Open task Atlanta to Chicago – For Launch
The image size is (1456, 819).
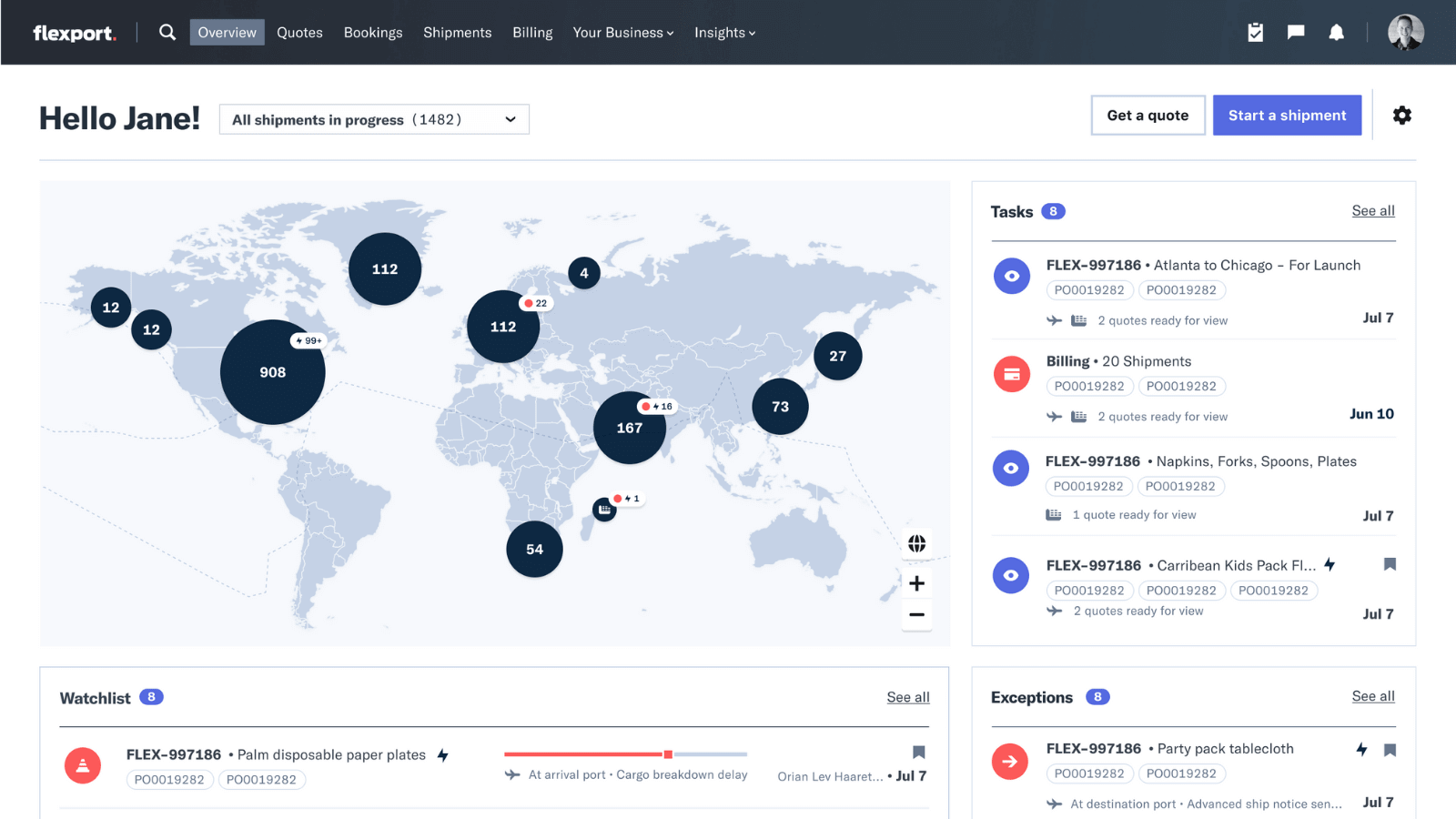[x=1204, y=266]
